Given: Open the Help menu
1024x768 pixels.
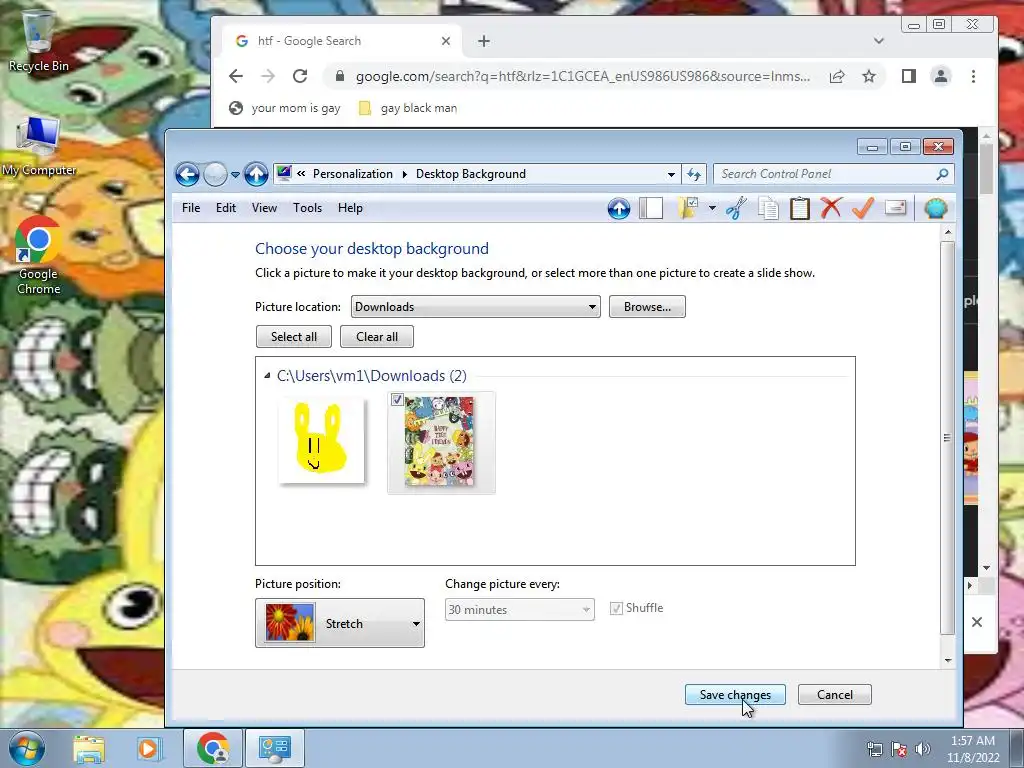Looking at the screenshot, I should (x=350, y=208).
